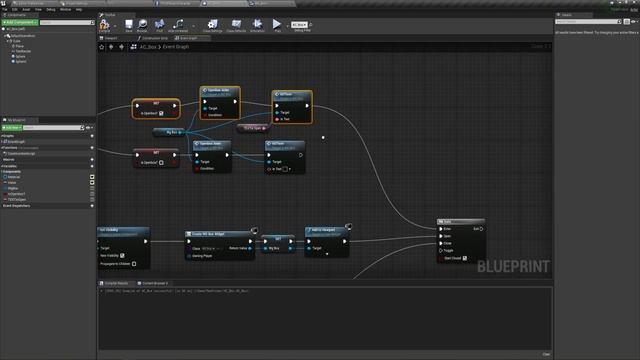Add a new function with the Functions plus
640x360 pixels.
click(92, 148)
